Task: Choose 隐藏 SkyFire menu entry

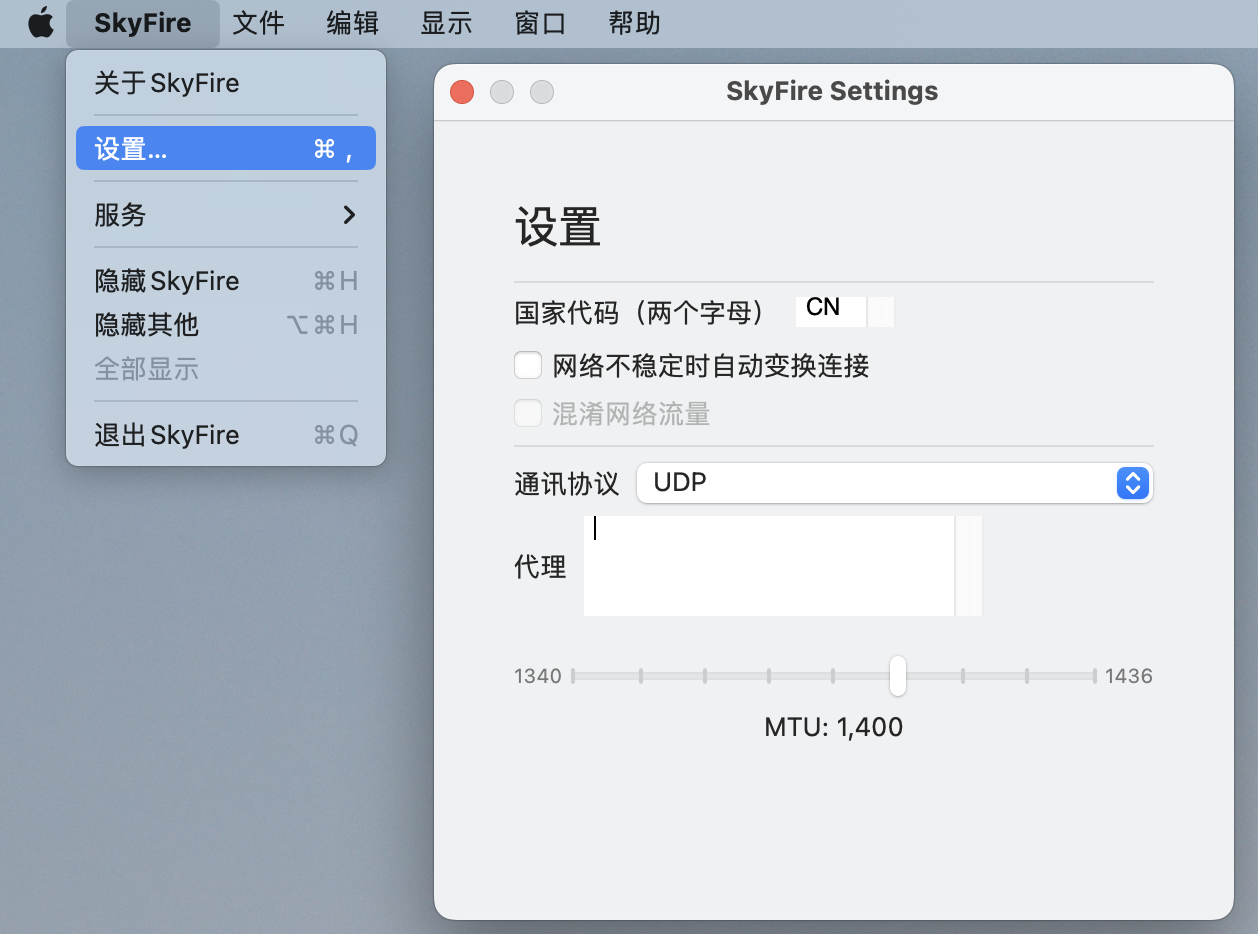Action: 226,281
